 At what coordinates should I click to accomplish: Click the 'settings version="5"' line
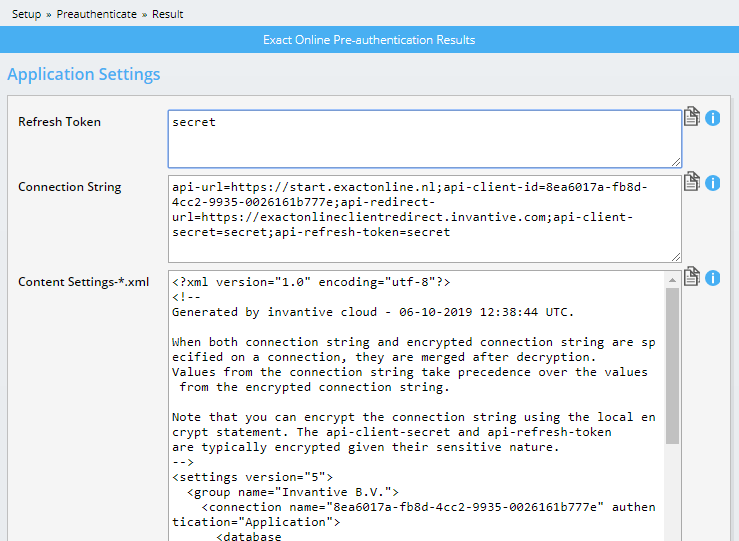click(253, 477)
